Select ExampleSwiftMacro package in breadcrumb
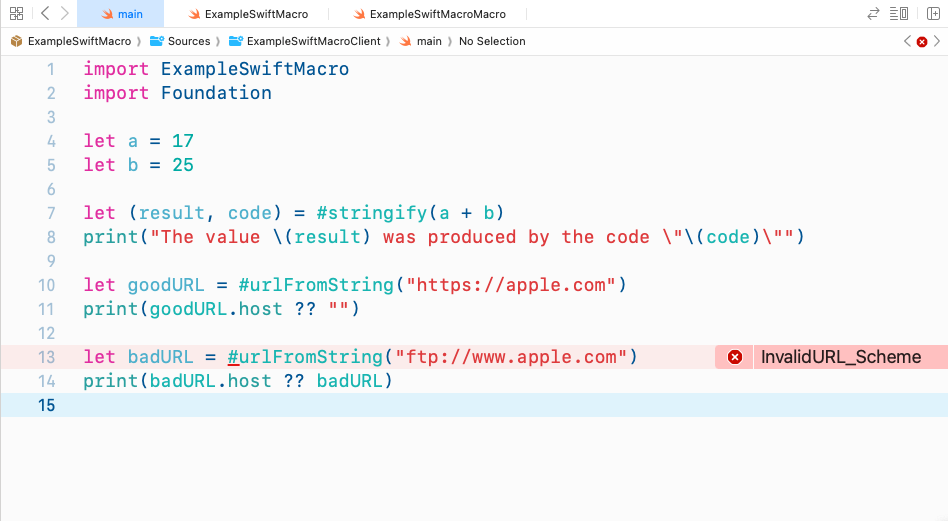948x521 pixels. [79, 41]
